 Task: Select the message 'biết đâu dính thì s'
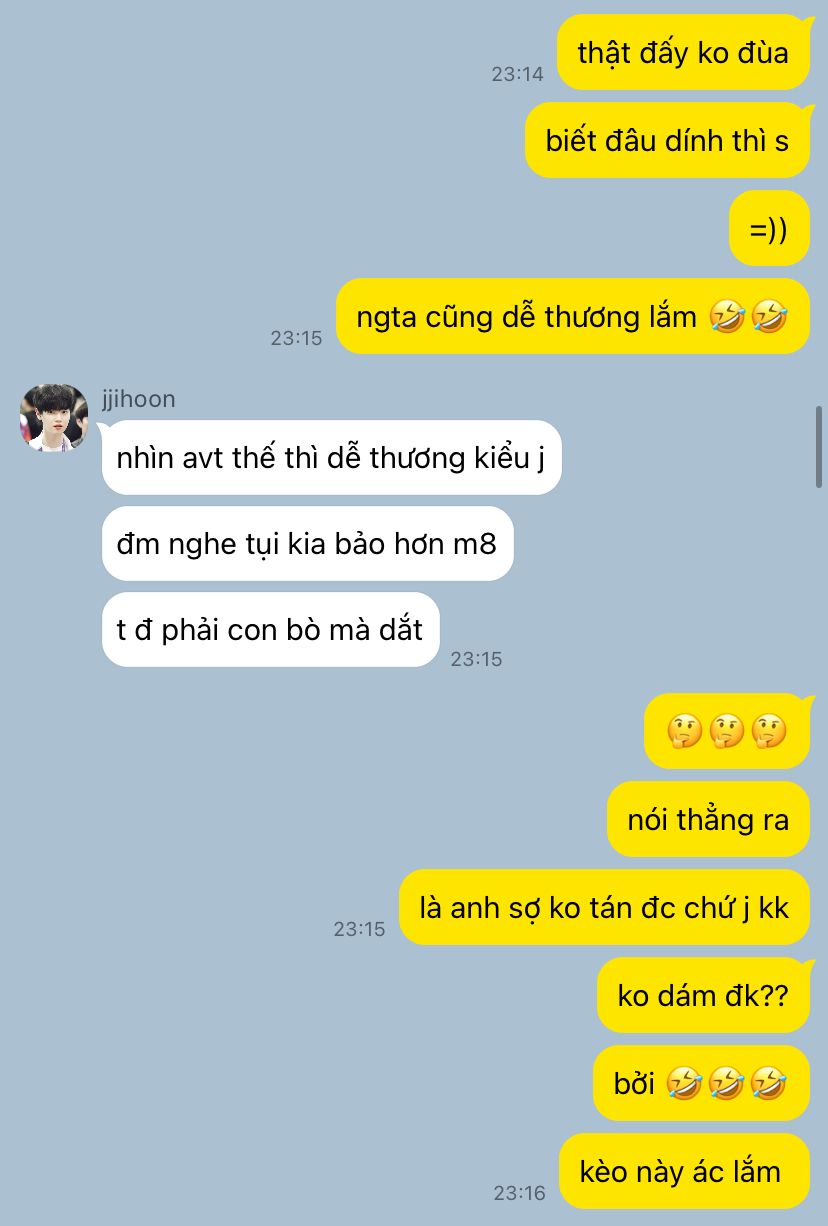pyautogui.click(x=667, y=140)
